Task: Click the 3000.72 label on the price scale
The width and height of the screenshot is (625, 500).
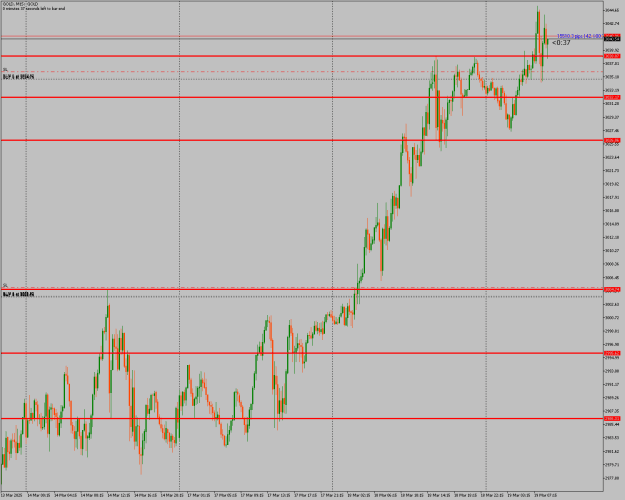Action: (612, 318)
